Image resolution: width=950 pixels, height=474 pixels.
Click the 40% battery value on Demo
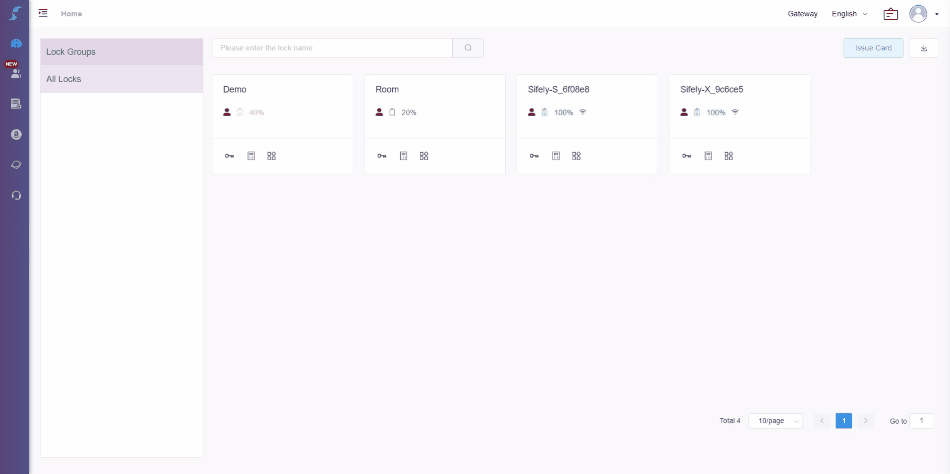click(x=256, y=112)
